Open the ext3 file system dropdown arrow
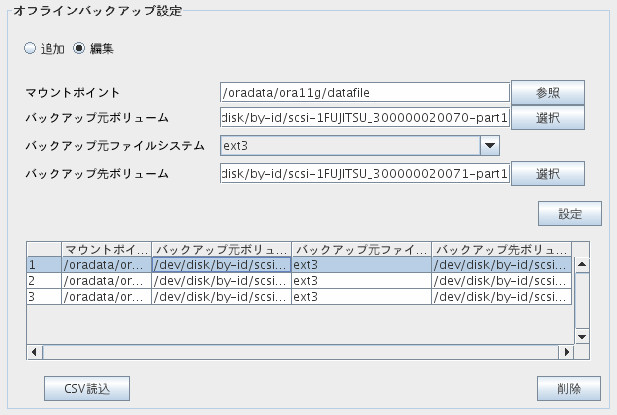The image size is (617, 415). (490, 146)
